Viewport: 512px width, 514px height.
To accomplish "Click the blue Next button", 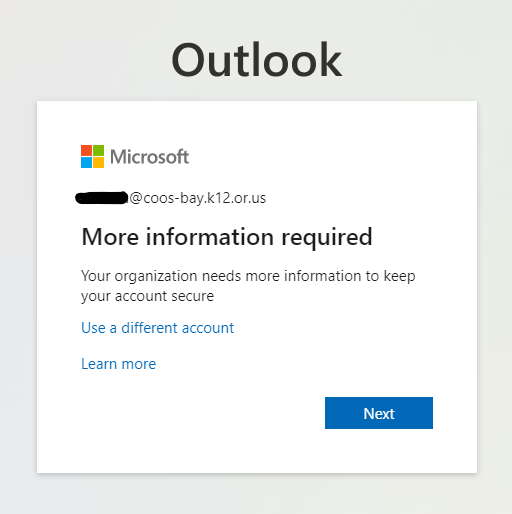I will click(x=379, y=413).
